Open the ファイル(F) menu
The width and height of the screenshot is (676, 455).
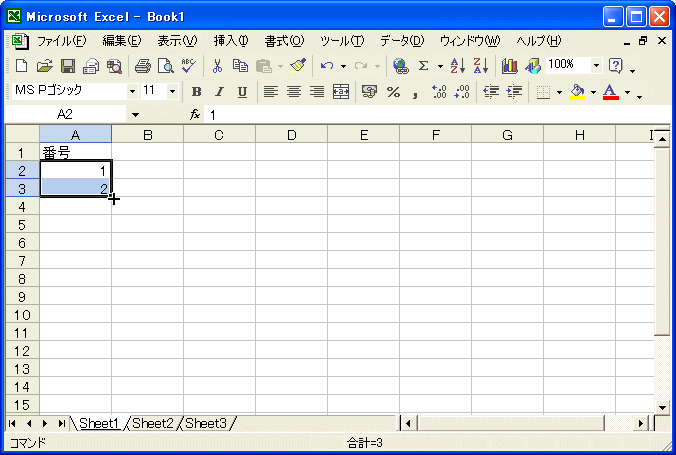[x=61, y=41]
